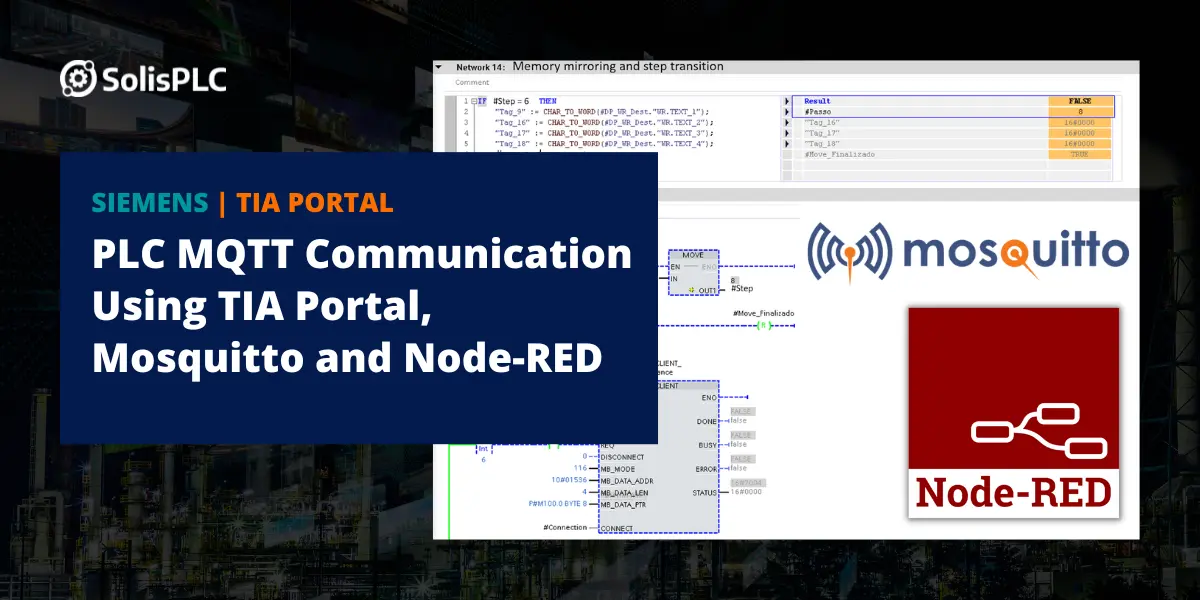Select the TRUE value of #Move_Finalizado
This screenshot has width=1200, height=600.
[x=1079, y=154]
